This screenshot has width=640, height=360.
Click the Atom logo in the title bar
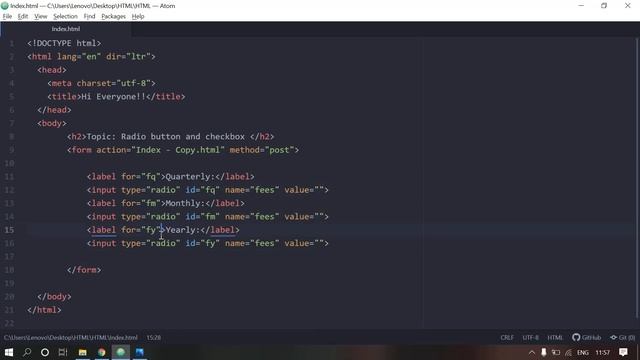pyautogui.click(x=5, y=6)
